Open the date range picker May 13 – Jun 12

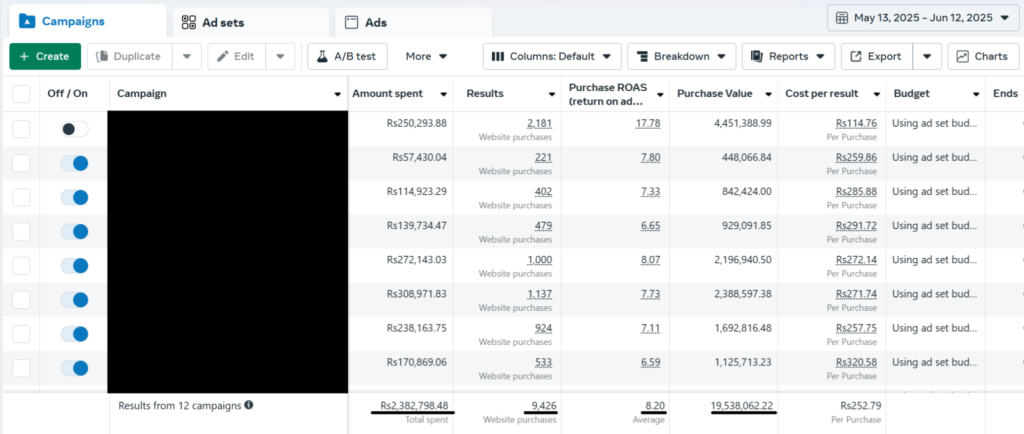[923, 18]
